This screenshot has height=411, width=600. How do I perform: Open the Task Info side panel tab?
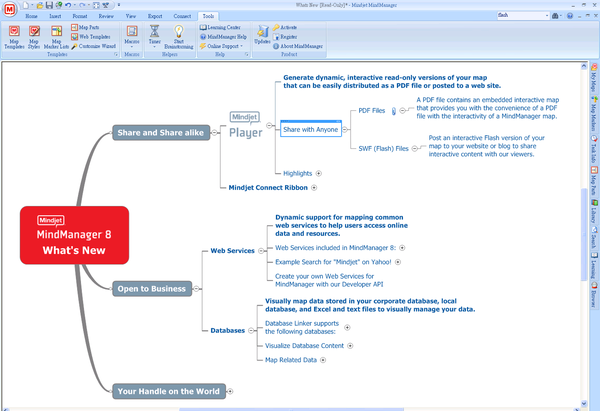pos(594,148)
